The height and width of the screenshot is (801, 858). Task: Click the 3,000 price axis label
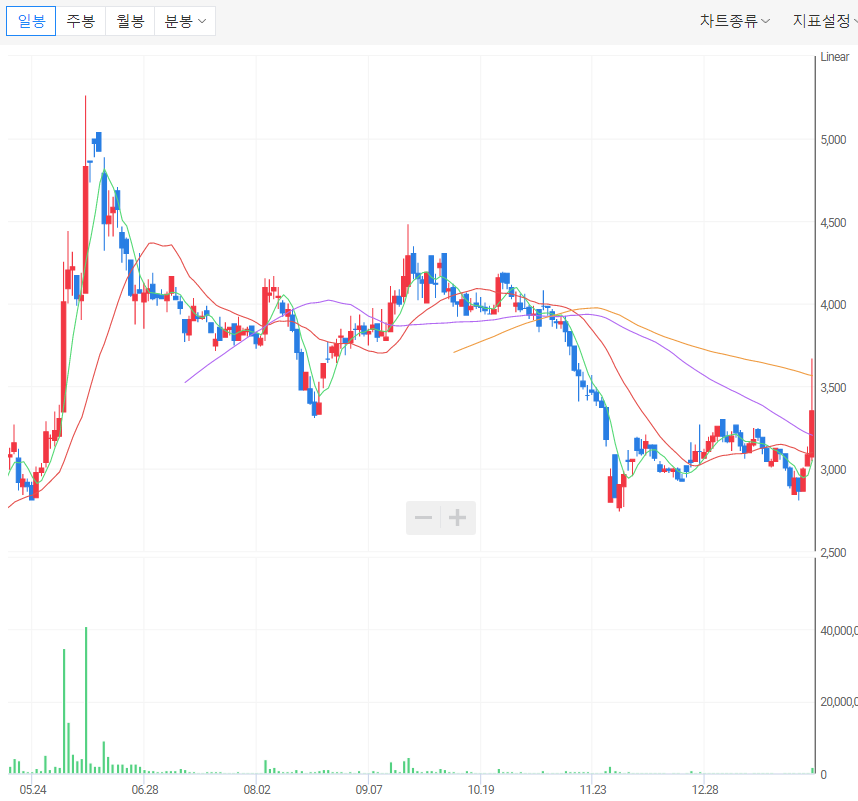pos(833,470)
